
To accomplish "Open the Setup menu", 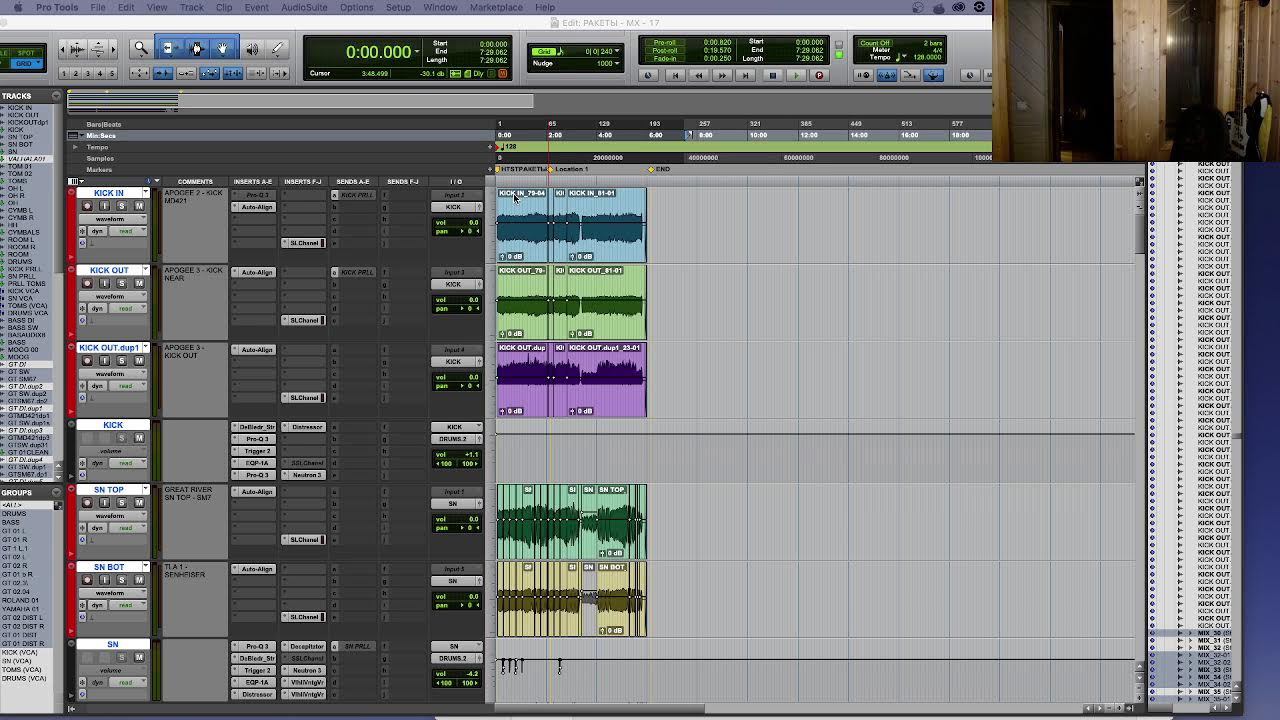I will coord(398,7).
